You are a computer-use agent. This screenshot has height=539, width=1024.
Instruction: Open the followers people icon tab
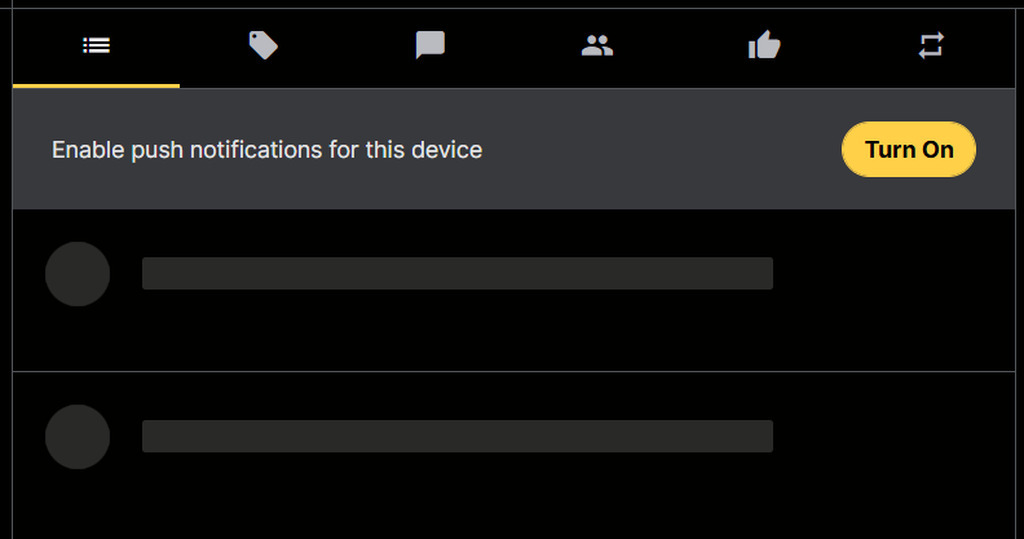pyautogui.click(x=597, y=46)
